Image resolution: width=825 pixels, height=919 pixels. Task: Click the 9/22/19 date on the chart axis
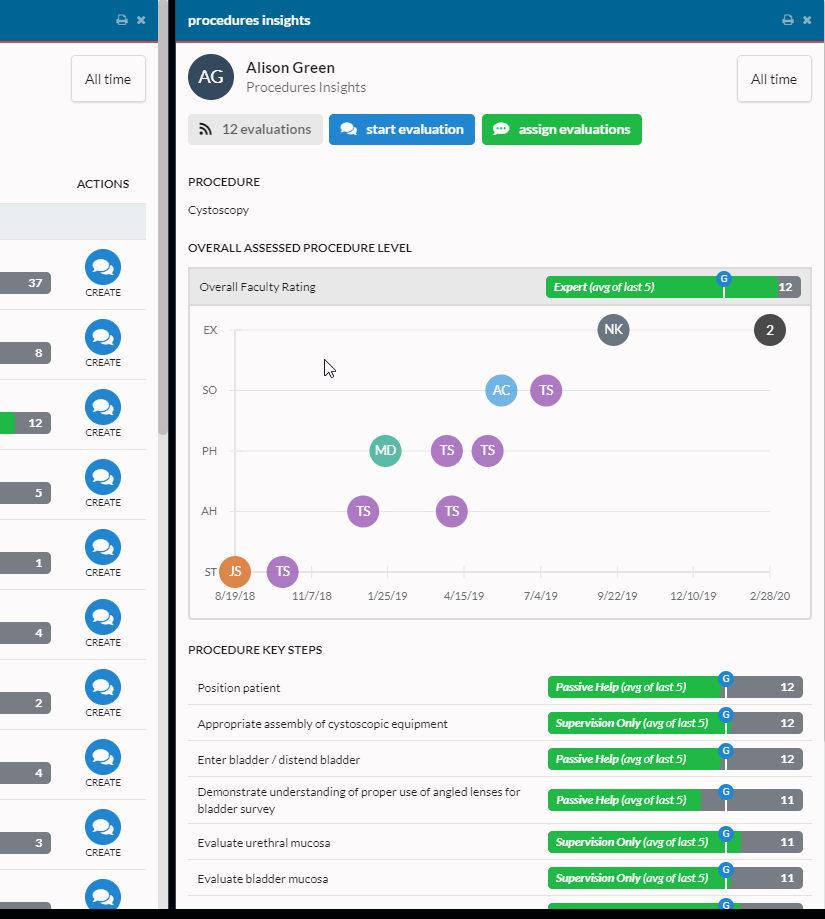tap(617, 596)
